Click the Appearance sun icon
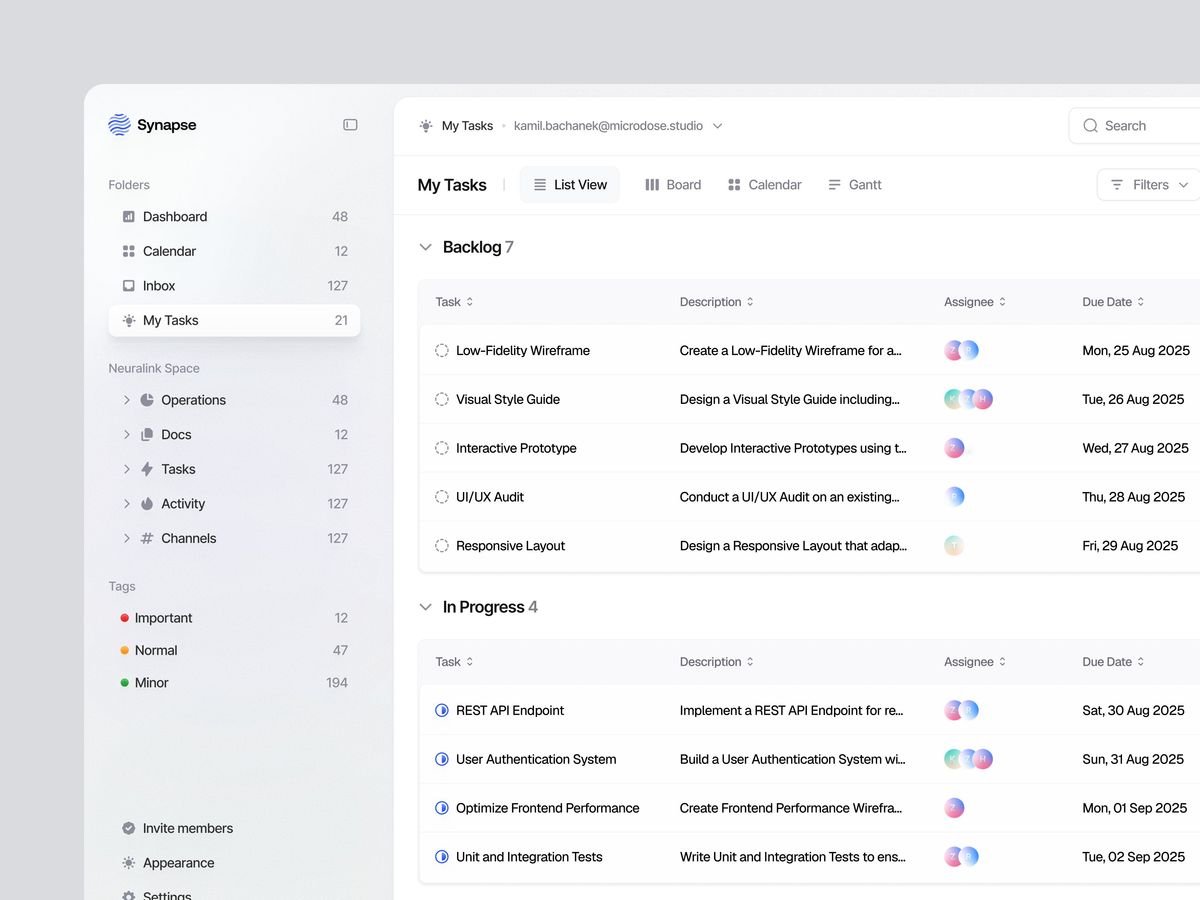This screenshot has width=1200, height=900. pyautogui.click(x=128, y=863)
